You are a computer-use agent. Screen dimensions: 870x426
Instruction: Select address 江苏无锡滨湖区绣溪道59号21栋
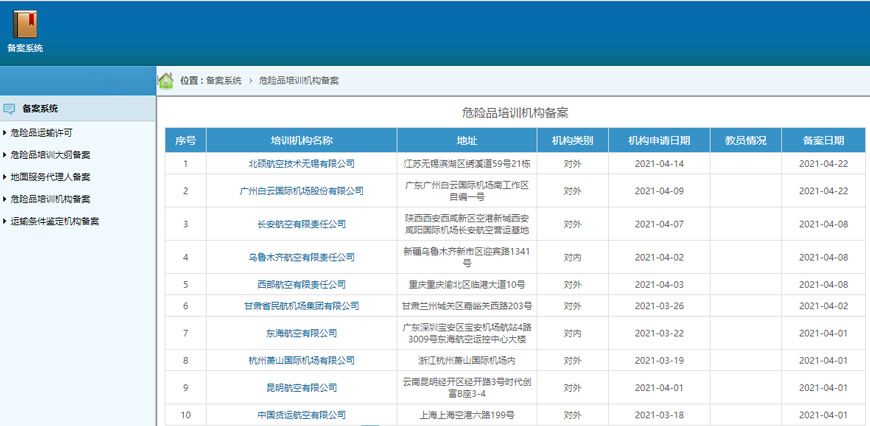[467, 164]
